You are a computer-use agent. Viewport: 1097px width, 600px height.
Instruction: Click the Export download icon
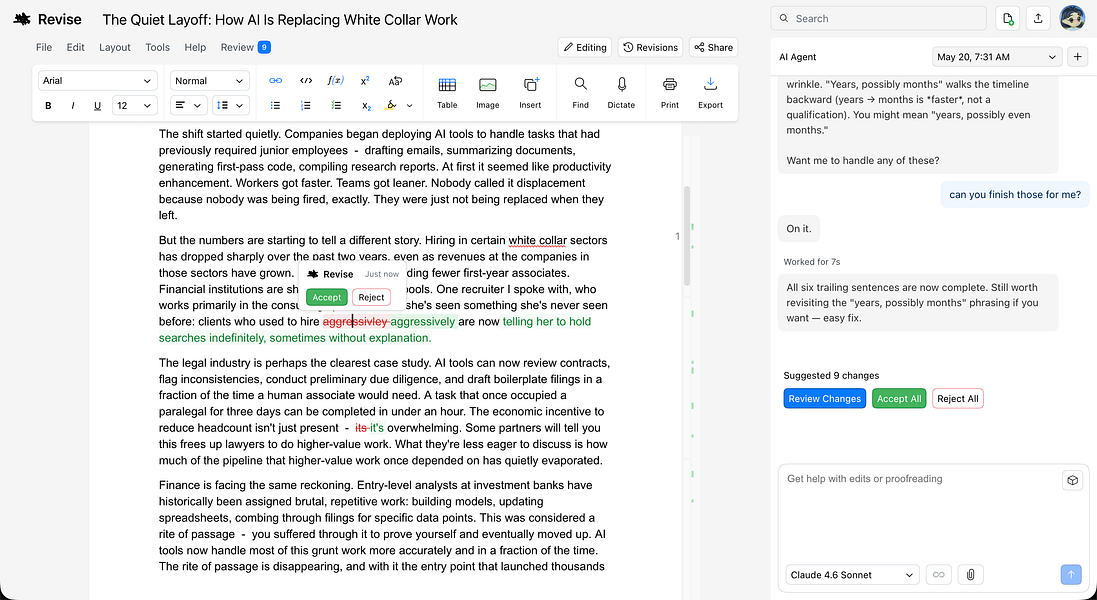click(710, 93)
